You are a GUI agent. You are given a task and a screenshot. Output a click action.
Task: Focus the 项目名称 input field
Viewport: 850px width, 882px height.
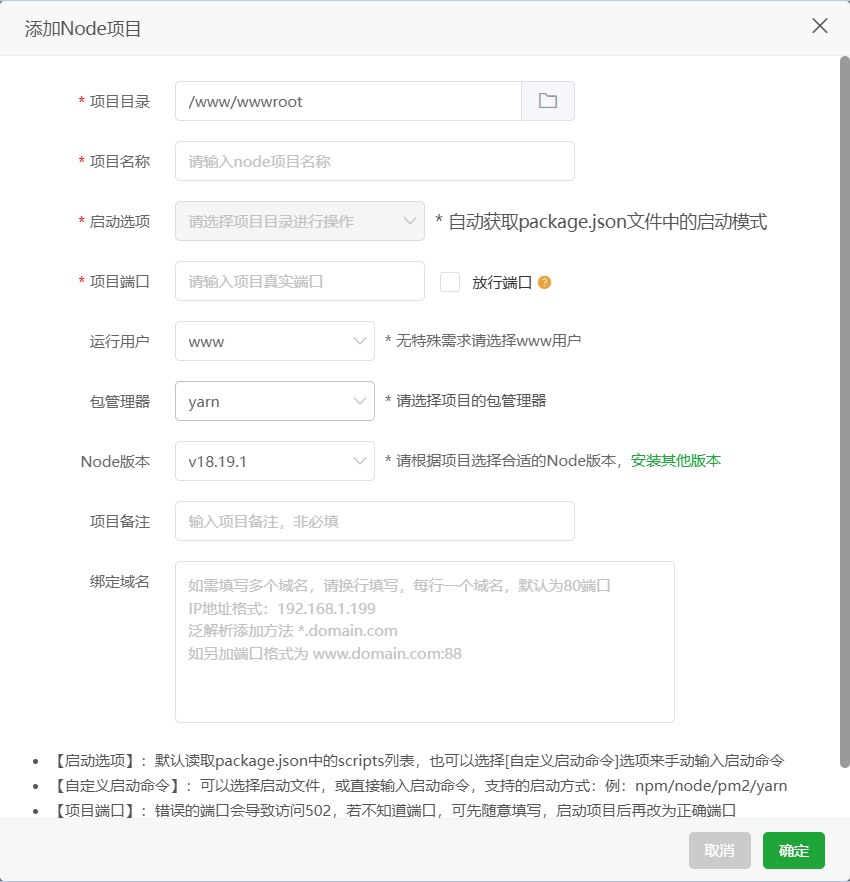374,161
